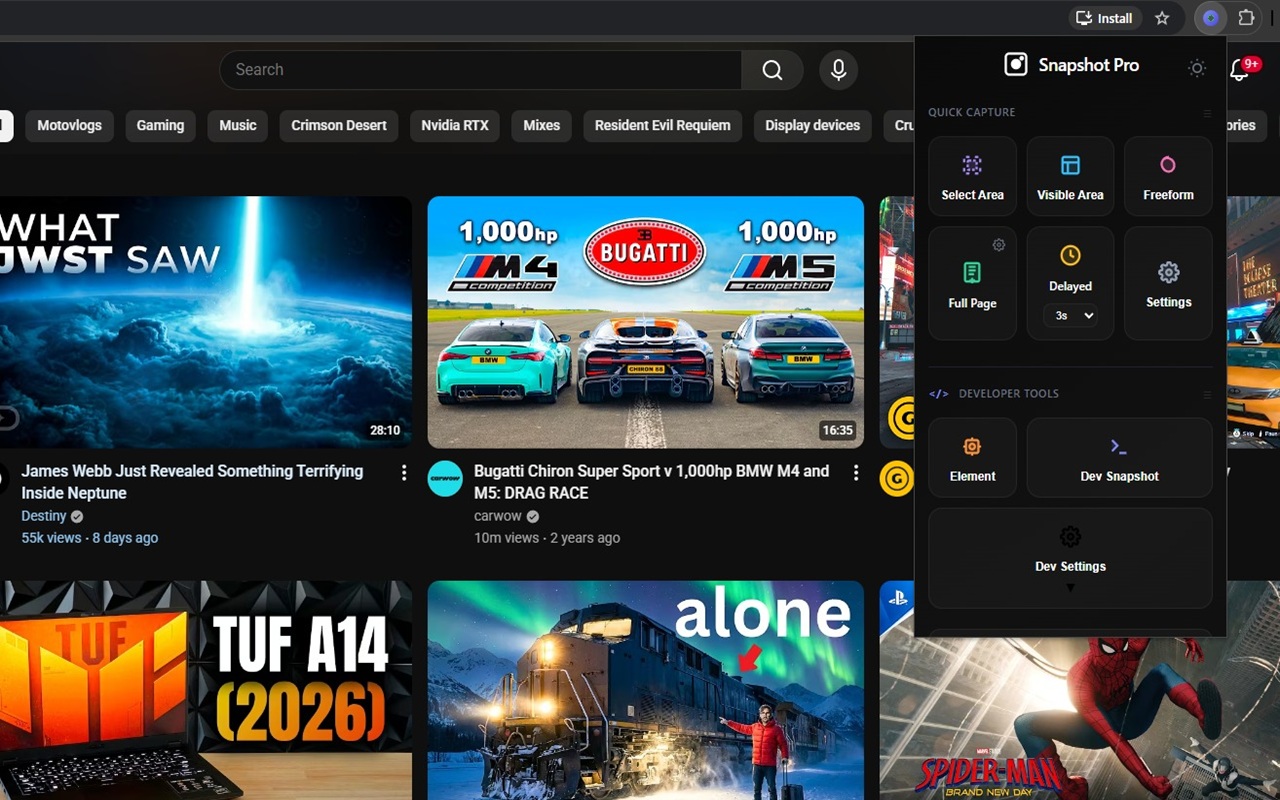Visit the Destiny channel link
The width and height of the screenshot is (1280, 800).
(x=44, y=516)
